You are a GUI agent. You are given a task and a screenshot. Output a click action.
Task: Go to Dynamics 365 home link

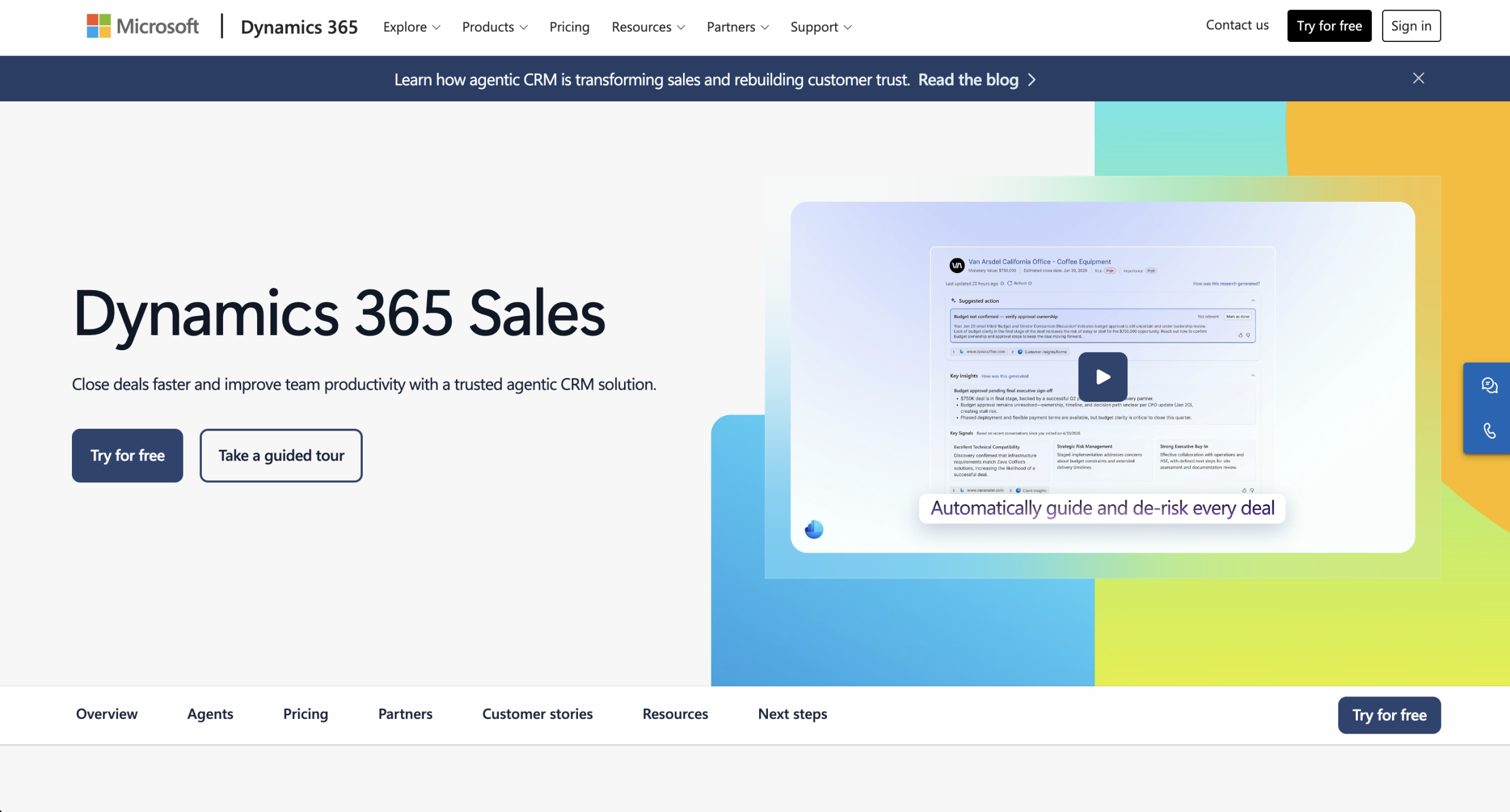coord(299,27)
